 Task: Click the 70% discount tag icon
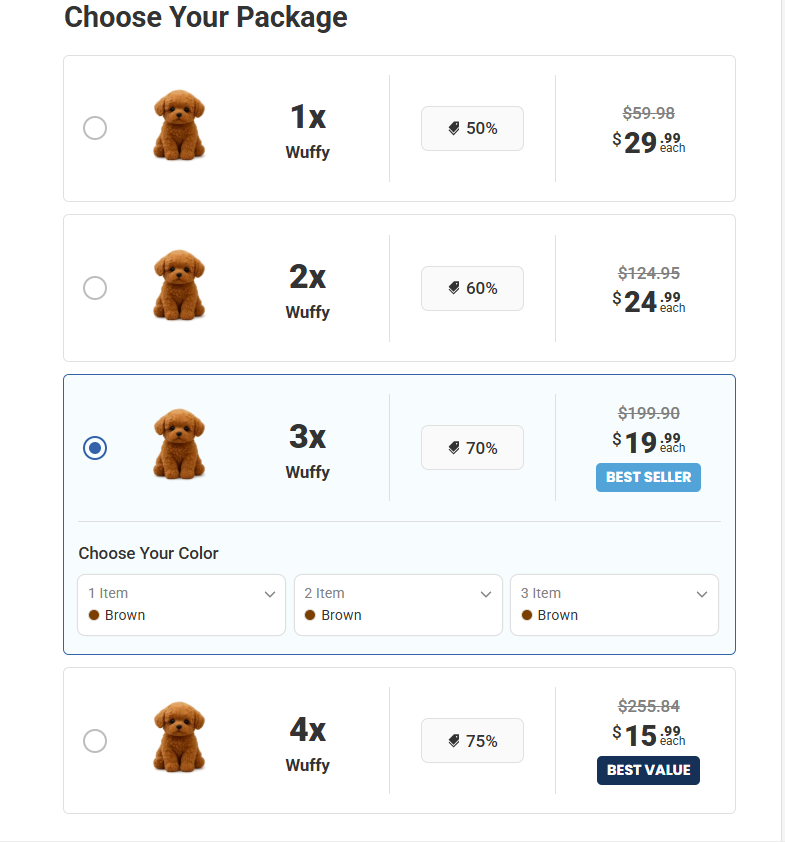pos(454,448)
